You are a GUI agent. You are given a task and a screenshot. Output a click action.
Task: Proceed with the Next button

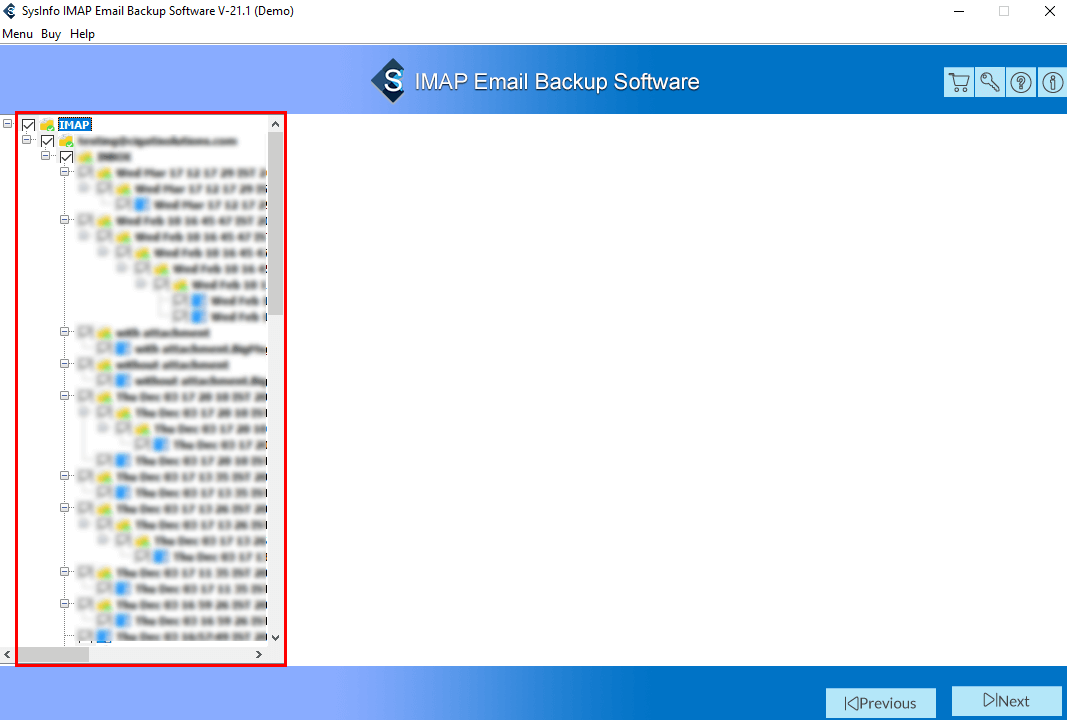(x=1006, y=701)
